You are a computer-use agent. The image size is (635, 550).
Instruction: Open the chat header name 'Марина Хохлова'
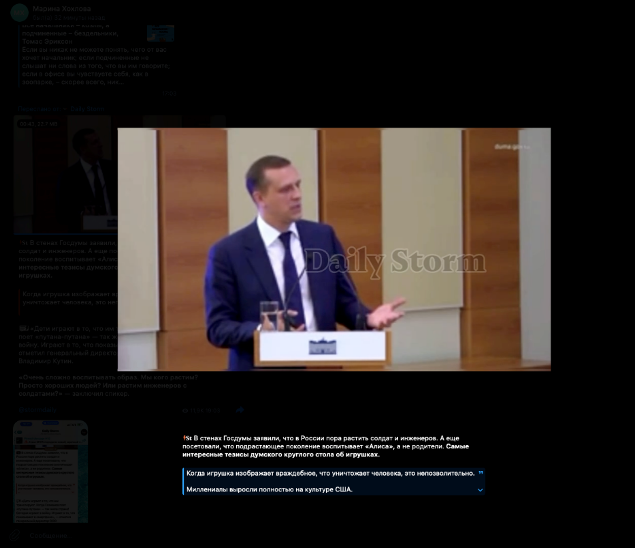pos(62,9)
